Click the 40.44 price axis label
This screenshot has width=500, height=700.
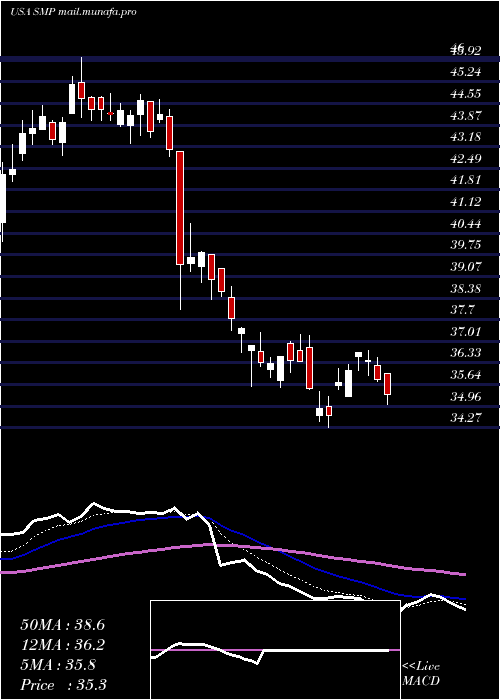466,223
